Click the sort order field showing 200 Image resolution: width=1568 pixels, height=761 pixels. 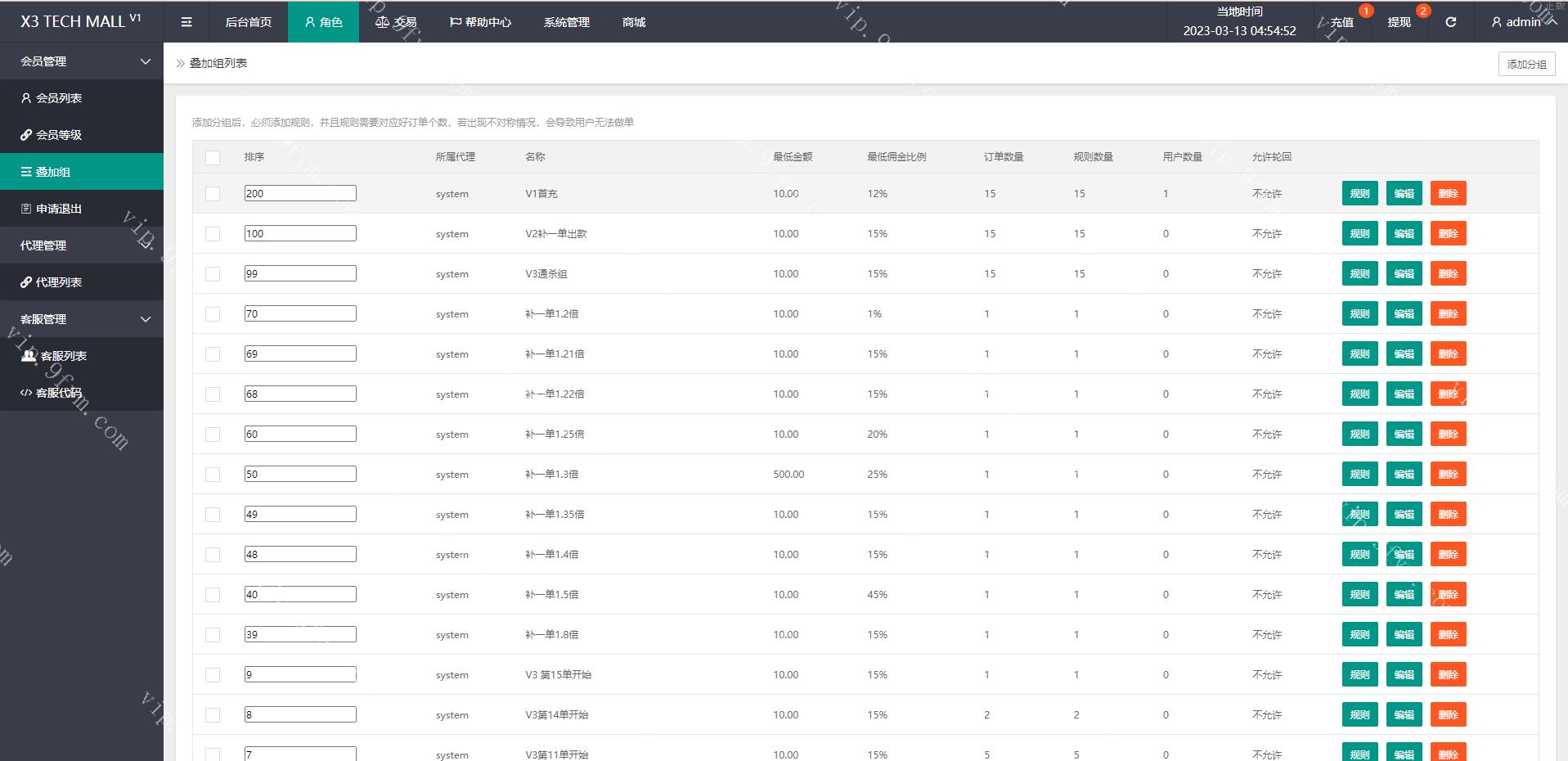tap(300, 194)
